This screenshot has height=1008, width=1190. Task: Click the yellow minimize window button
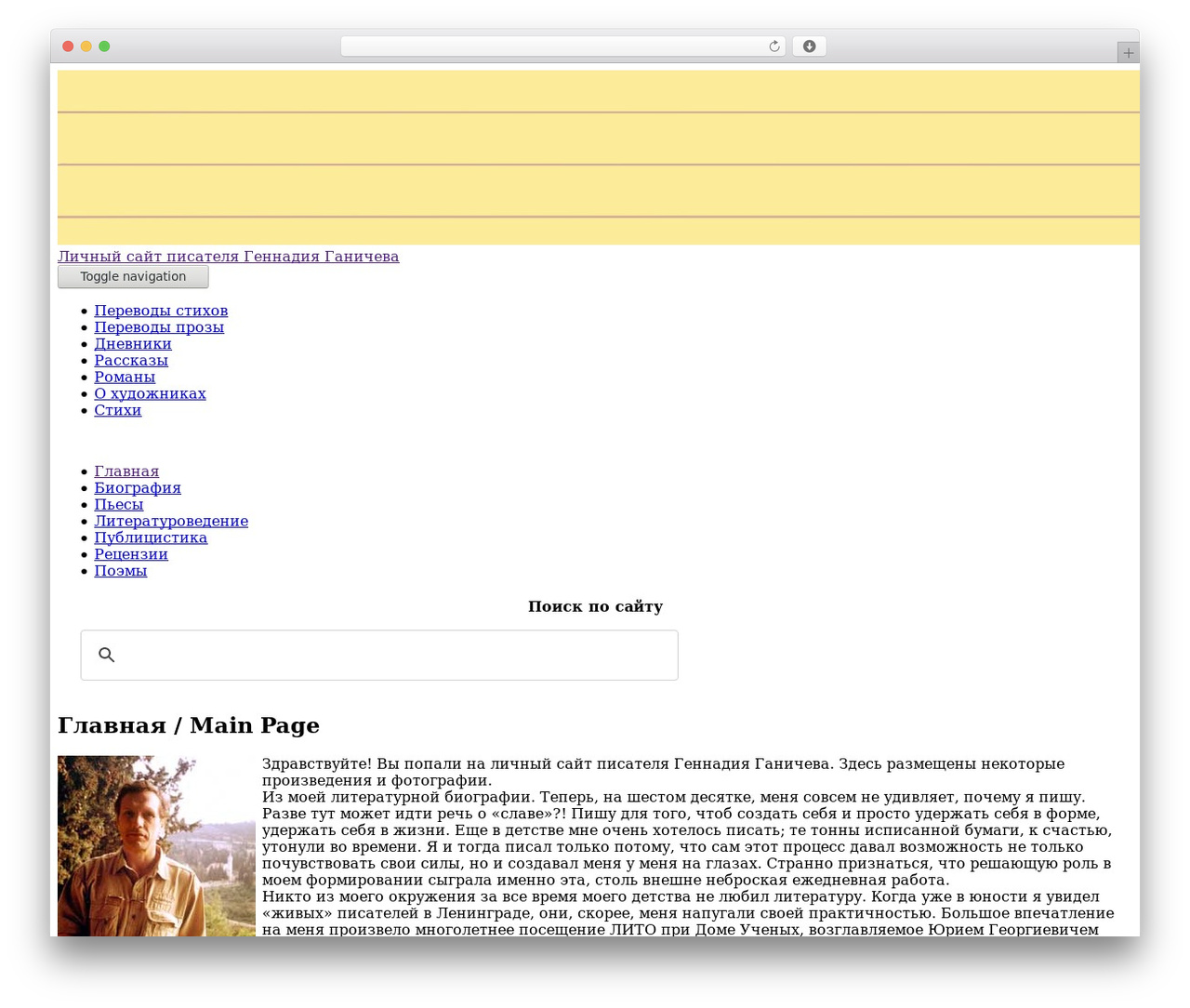pyautogui.click(x=86, y=46)
